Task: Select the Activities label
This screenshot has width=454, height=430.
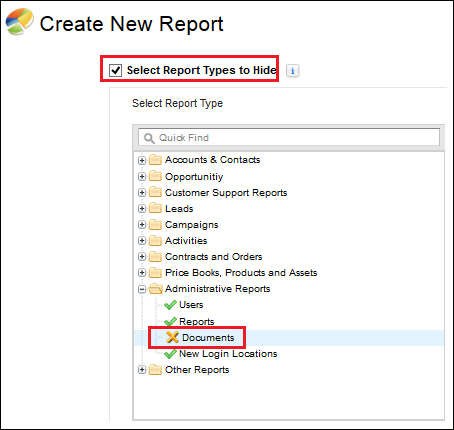Action: coord(186,241)
